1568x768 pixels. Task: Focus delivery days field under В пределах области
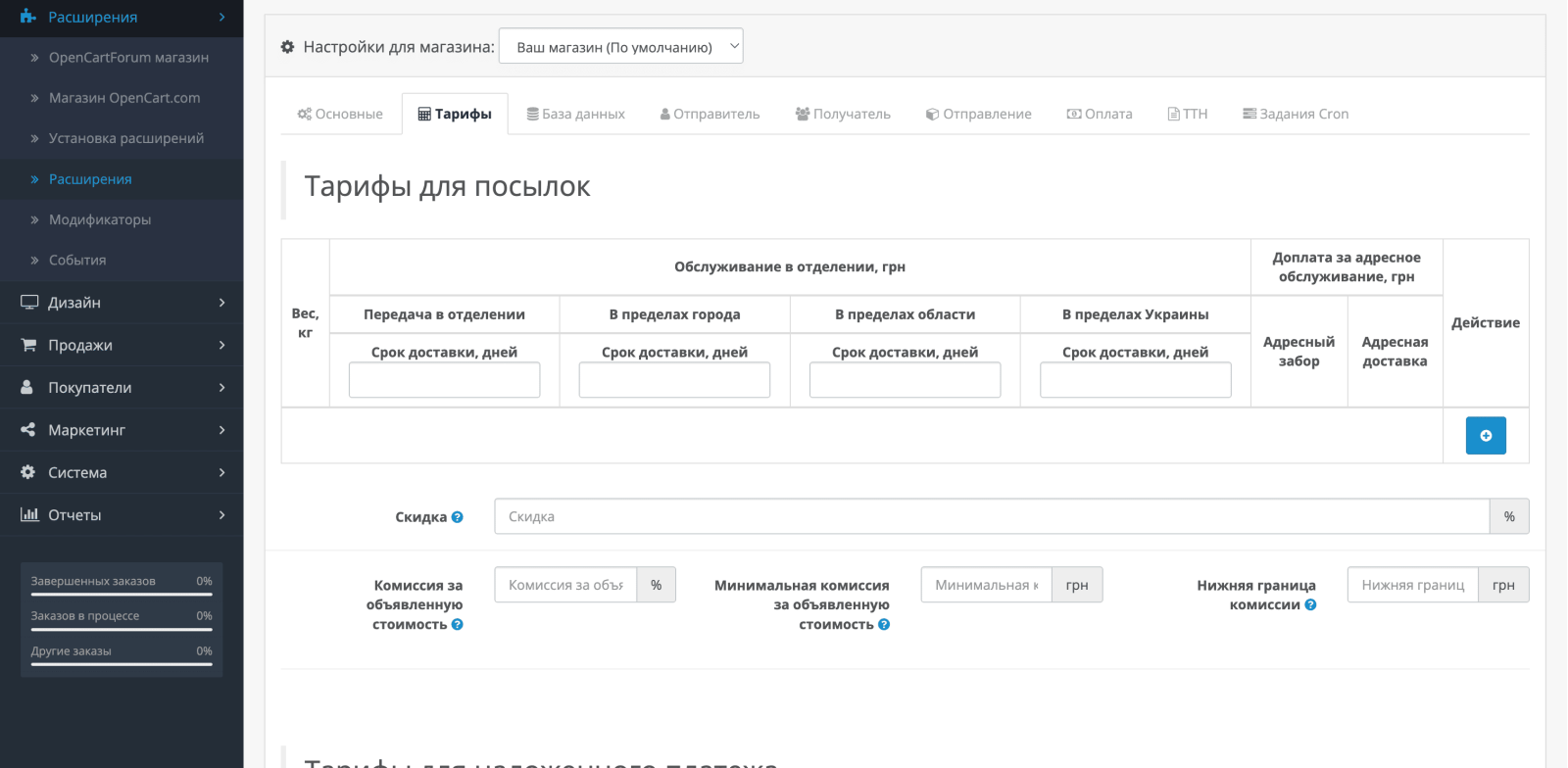tap(905, 380)
